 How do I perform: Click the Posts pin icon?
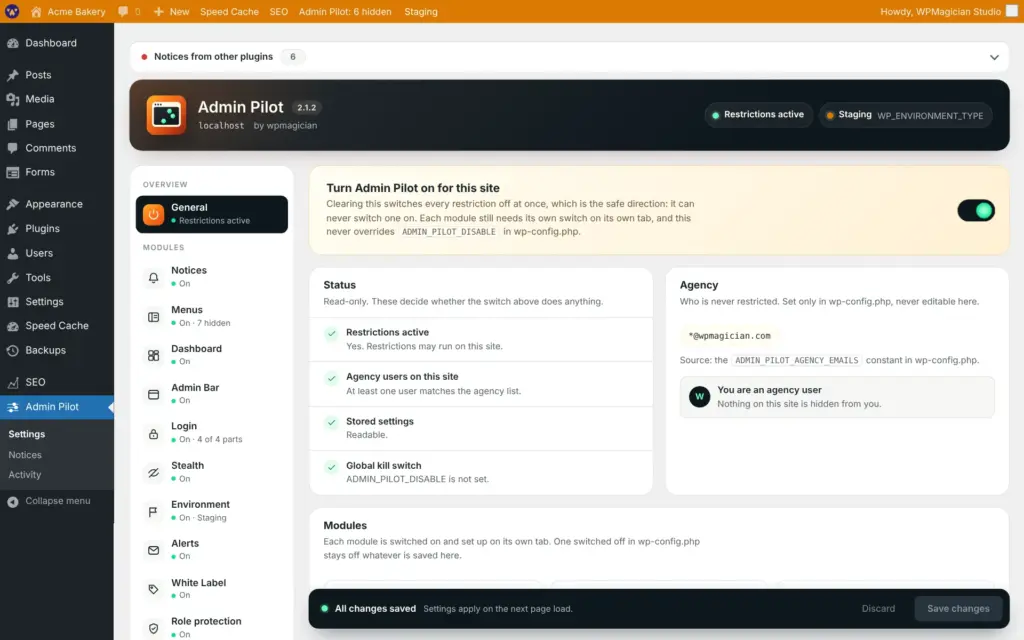pos(12,75)
